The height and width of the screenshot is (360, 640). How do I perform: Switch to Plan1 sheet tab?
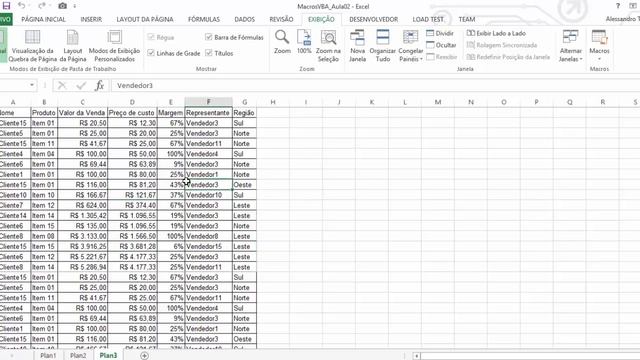coord(48,356)
